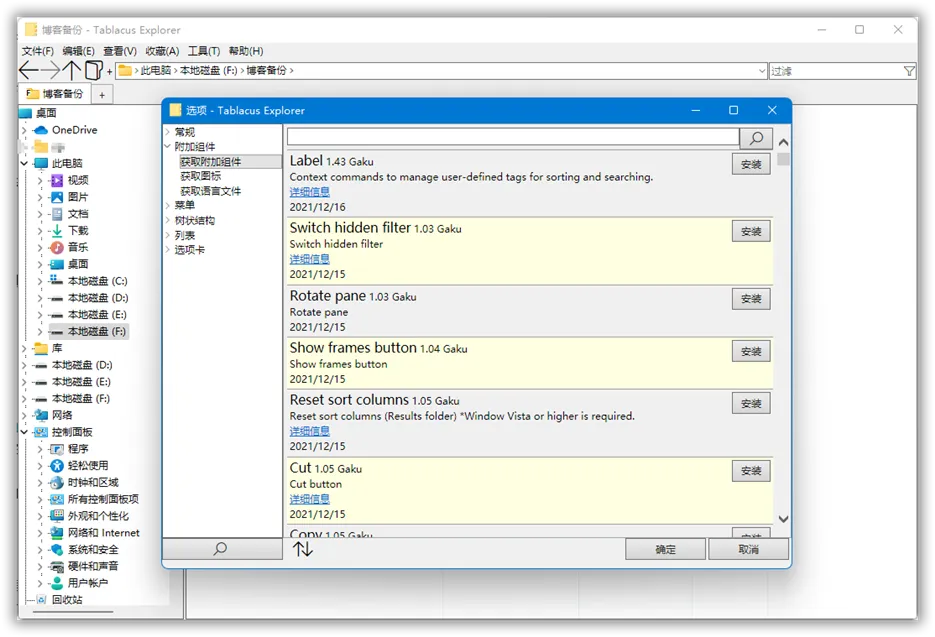Screen dimensions: 935x637
Task: Click the new tab page icon in toolbar
Action: coord(94,70)
